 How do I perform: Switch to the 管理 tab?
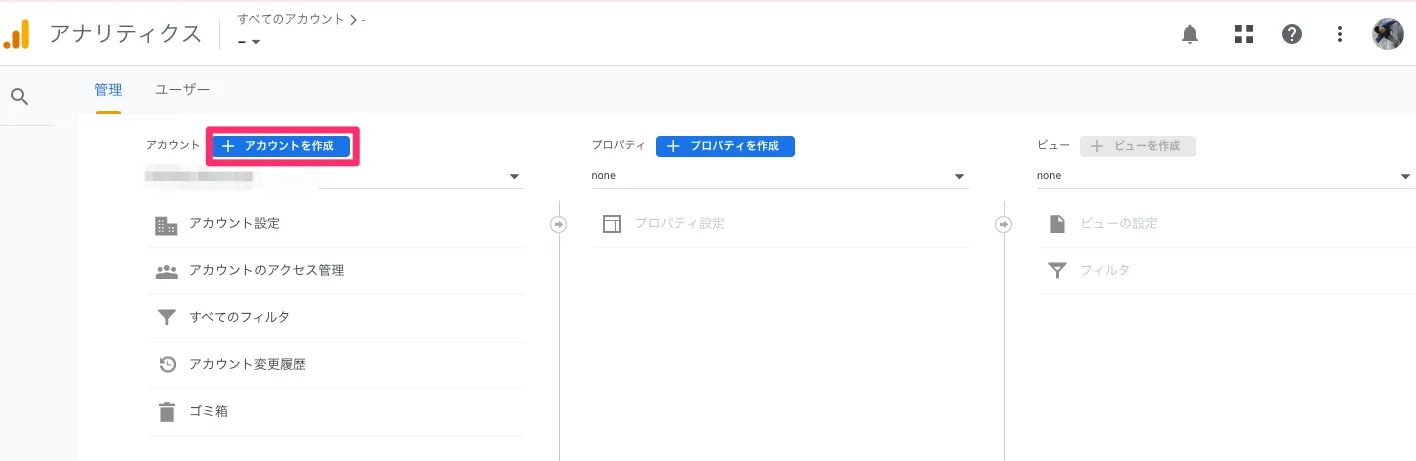(108, 90)
